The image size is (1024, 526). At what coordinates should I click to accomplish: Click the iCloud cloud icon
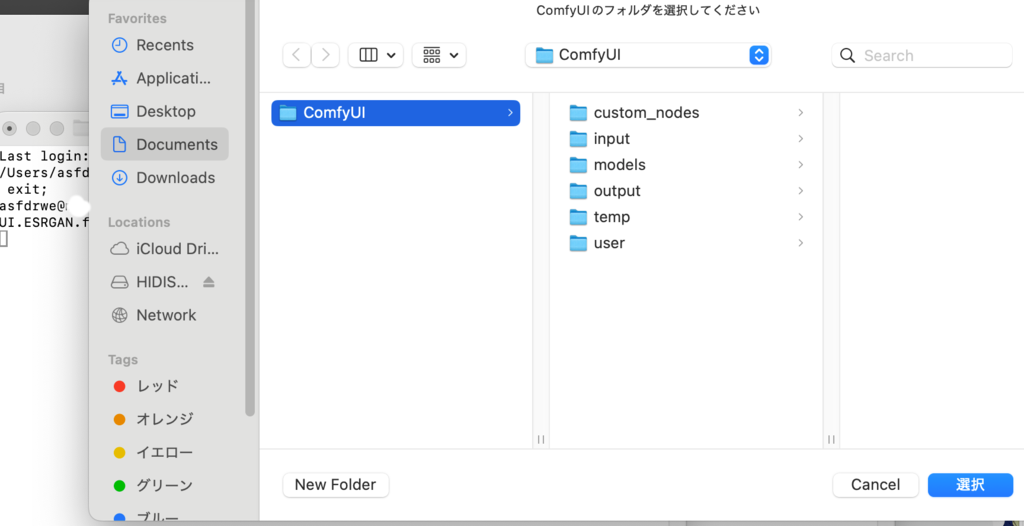pyautogui.click(x=120, y=249)
